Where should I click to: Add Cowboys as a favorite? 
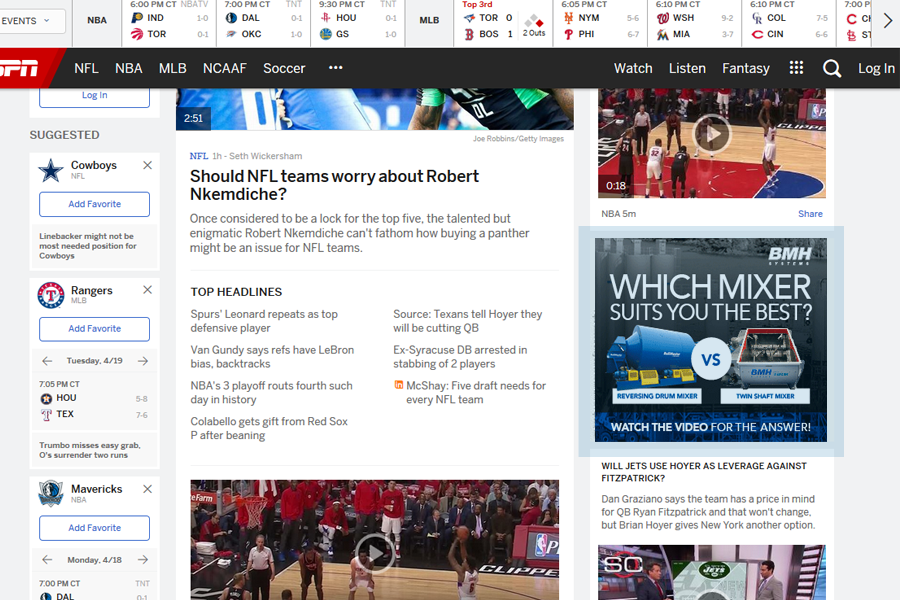point(94,204)
